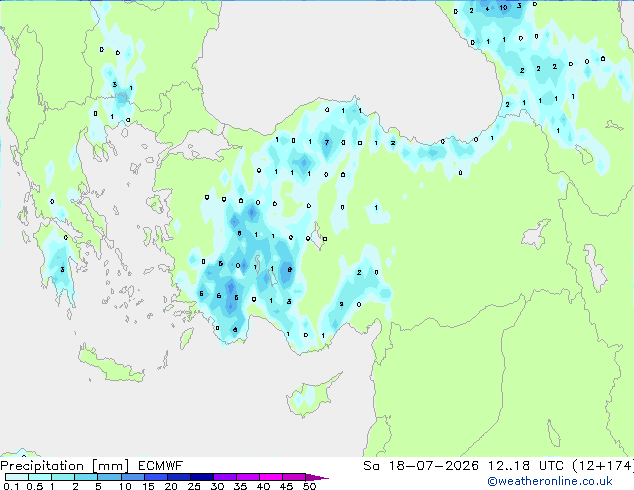Screen dimensions: 634x490
Task: Open the weatheronline.co.uk link
Action: pyautogui.click(x=550, y=481)
